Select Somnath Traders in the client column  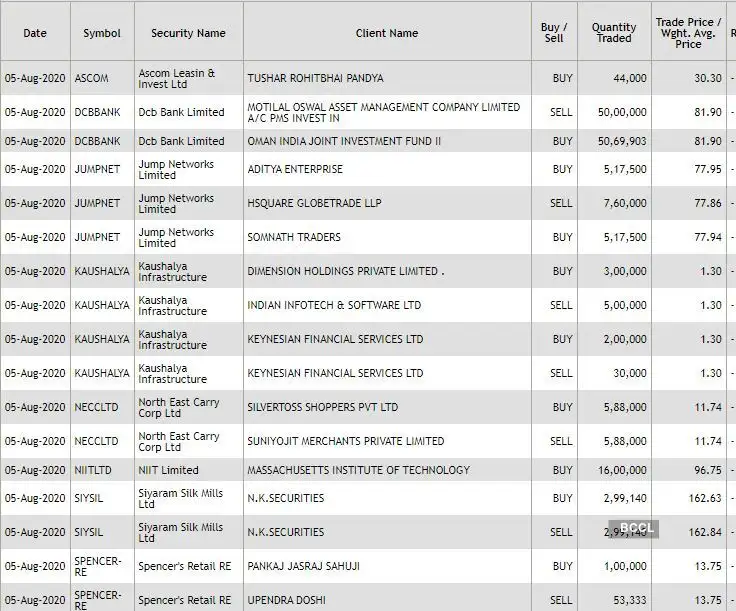(x=294, y=237)
